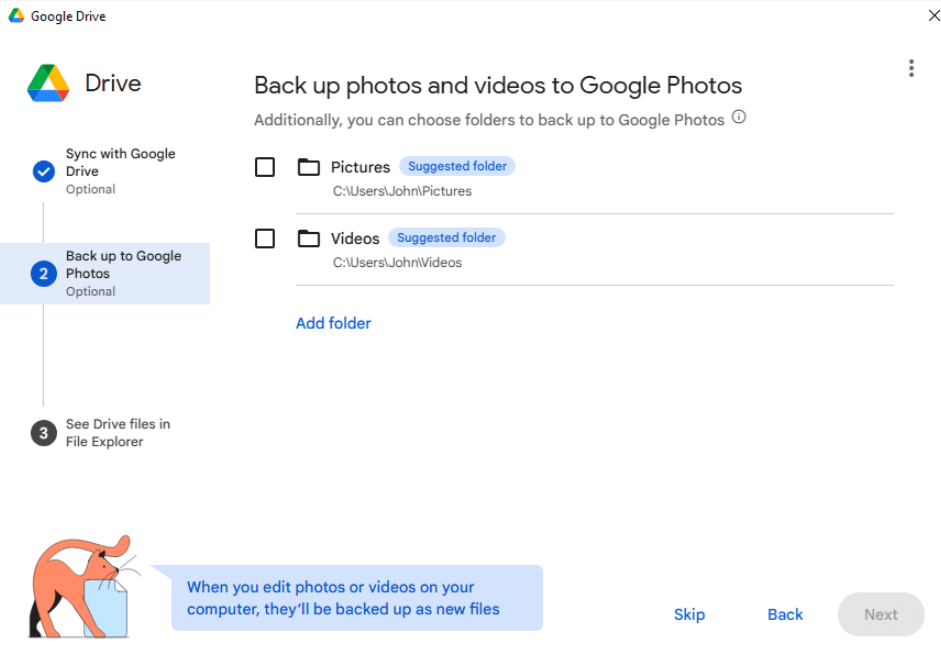941x657 pixels.
Task: Go back with the Back button
Action: (x=785, y=615)
